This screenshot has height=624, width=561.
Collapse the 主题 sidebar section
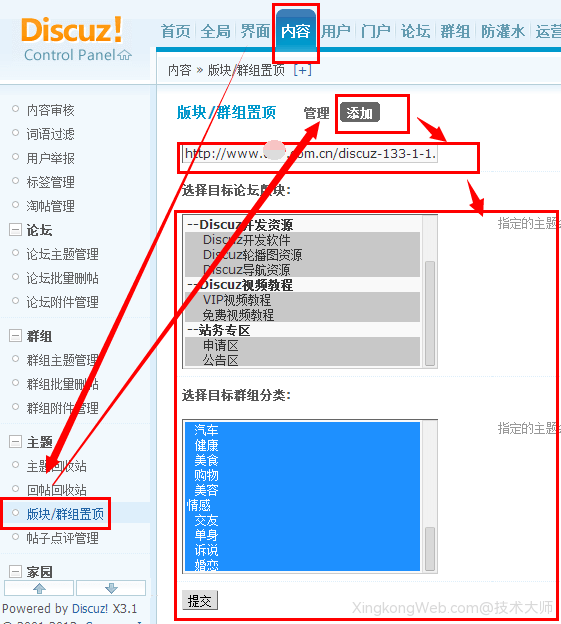[x=15, y=441]
